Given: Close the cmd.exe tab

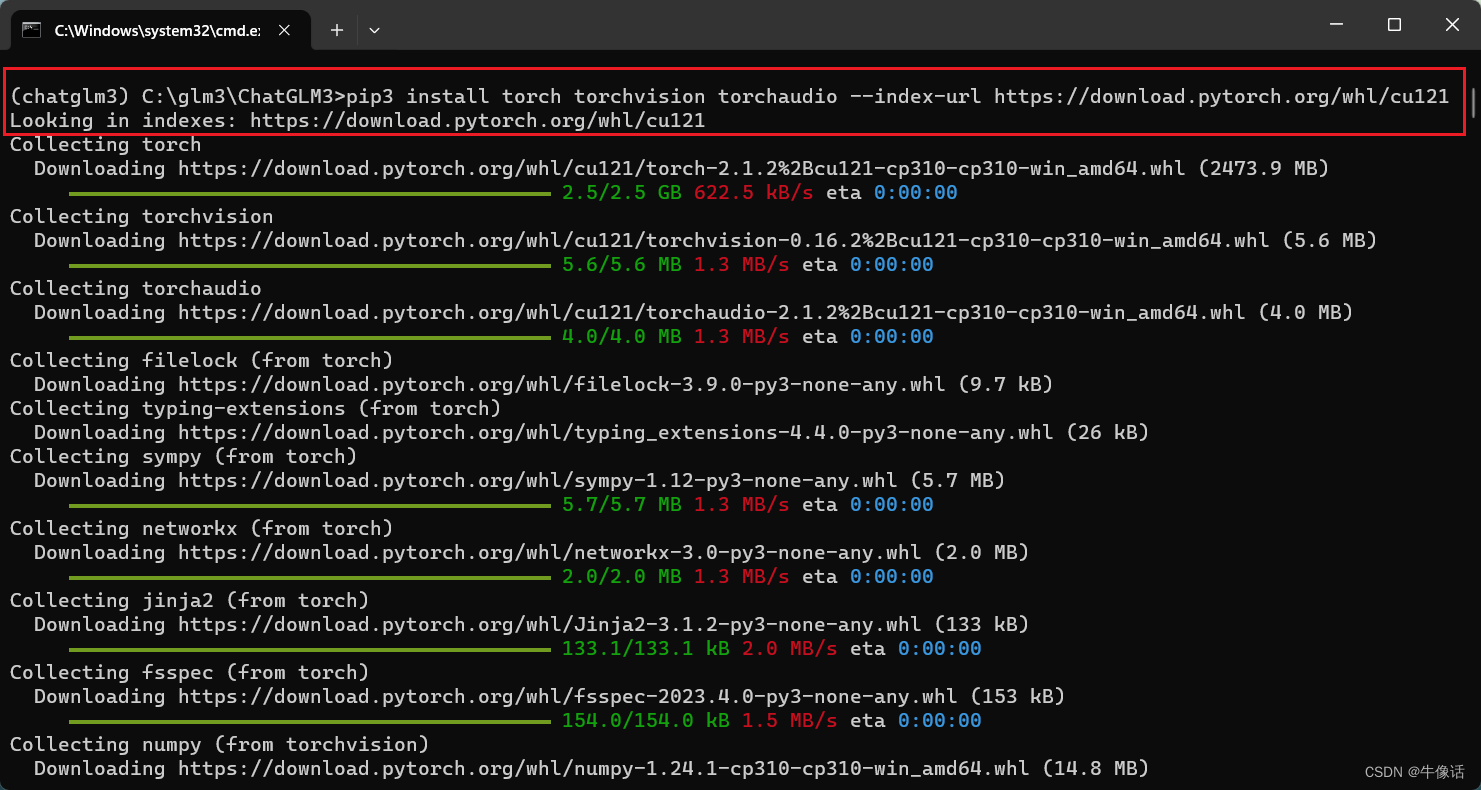Looking at the screenshot, I should pos(284,31).
